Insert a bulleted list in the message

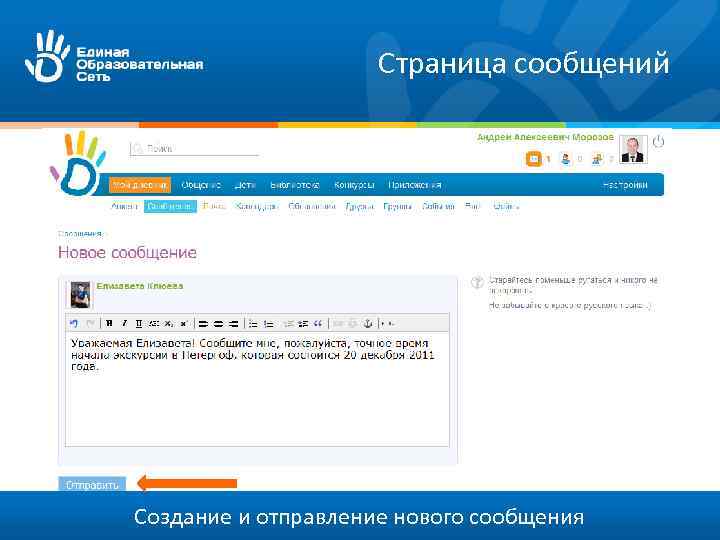click(253, 324)
